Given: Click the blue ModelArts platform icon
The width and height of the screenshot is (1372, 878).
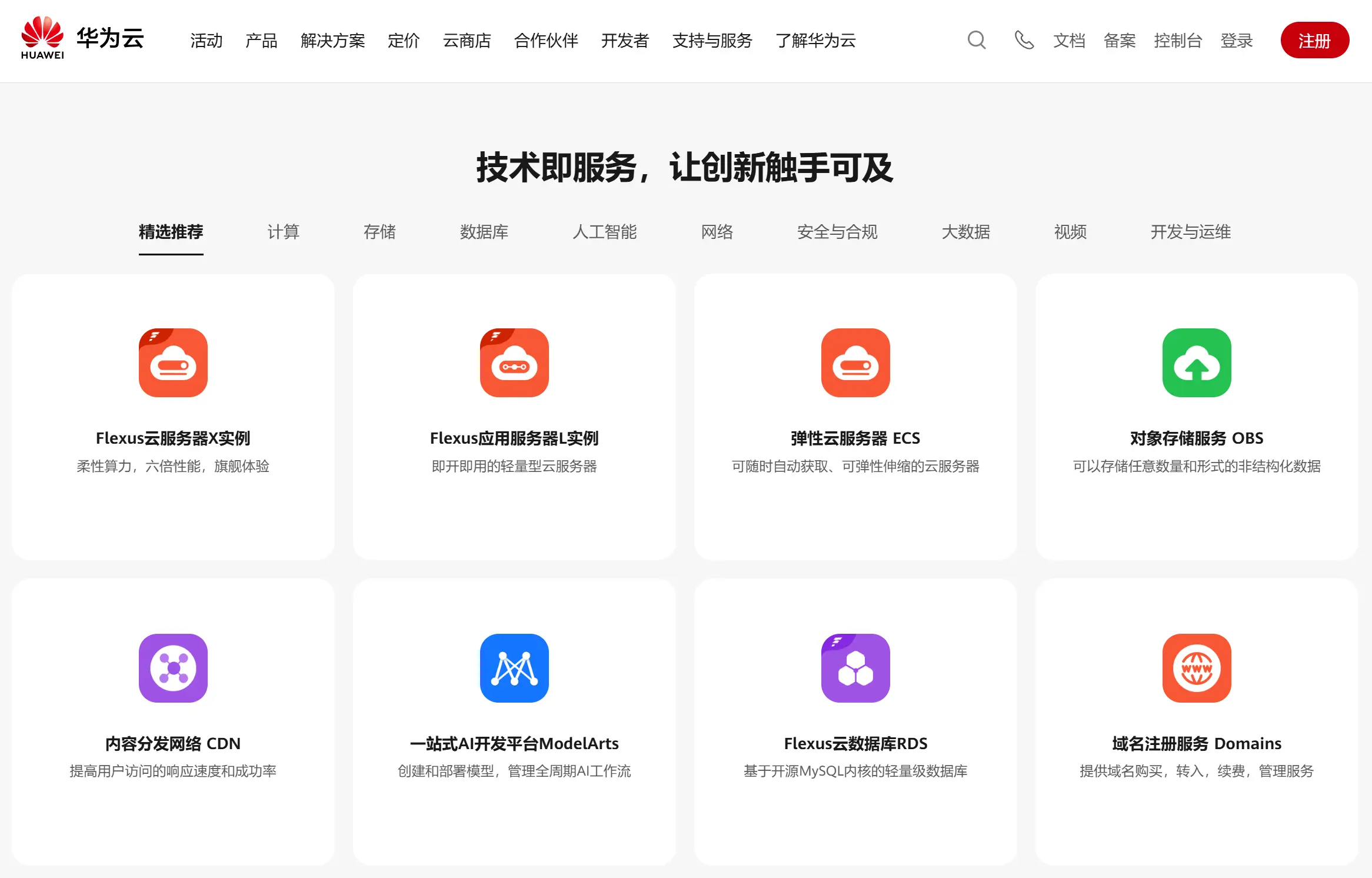Looking at the screenshot, I should (514, 668).
